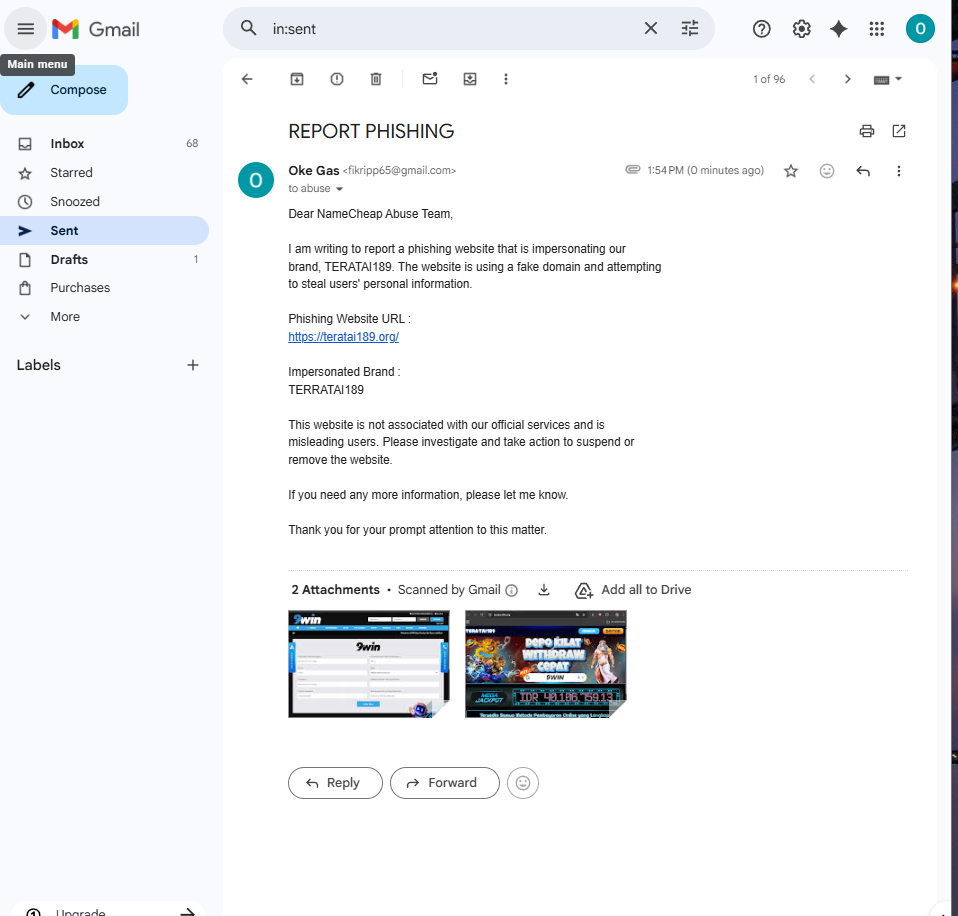
Task: Click the Labels section heading
Action: tap(38, 365)
